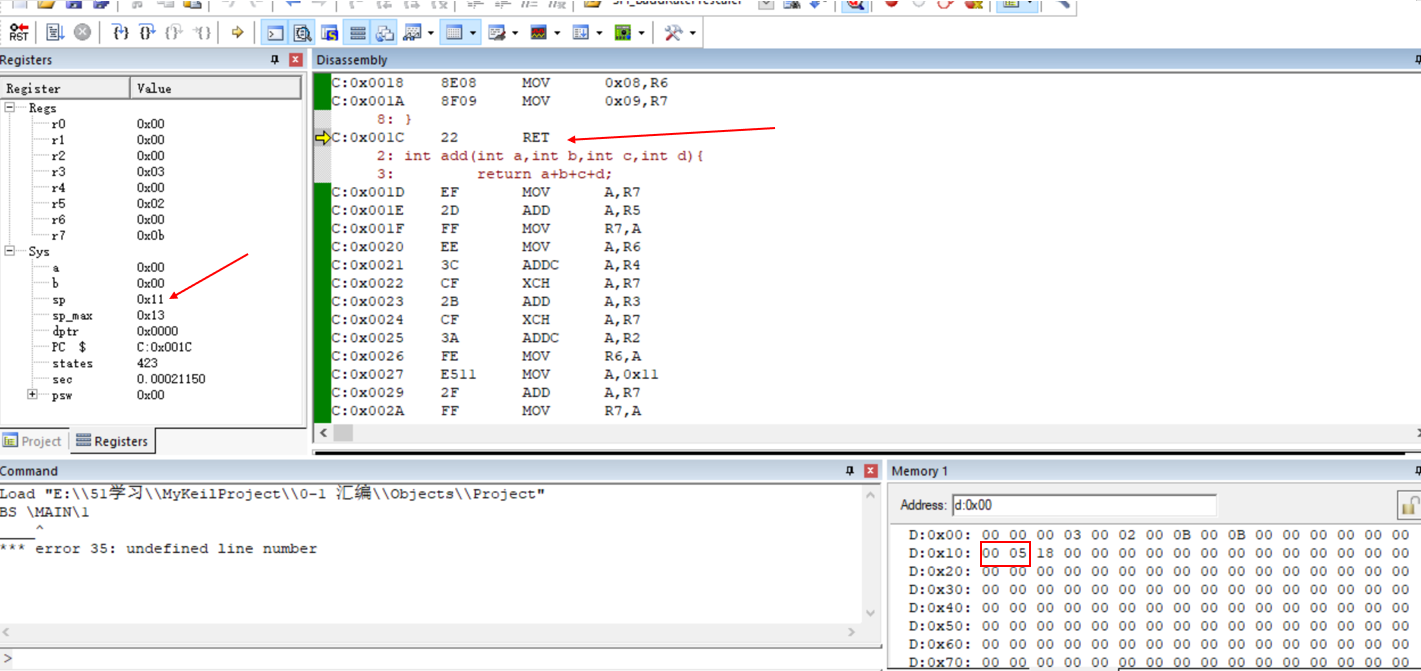Expand the psw register node
1421x671 pixels.
tap(33, 395)
